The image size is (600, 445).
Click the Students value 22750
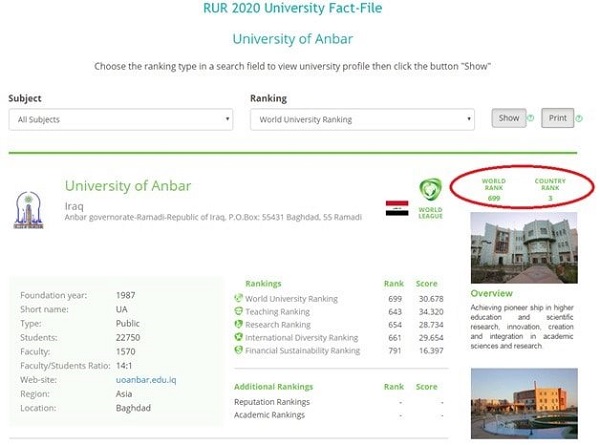128,338
